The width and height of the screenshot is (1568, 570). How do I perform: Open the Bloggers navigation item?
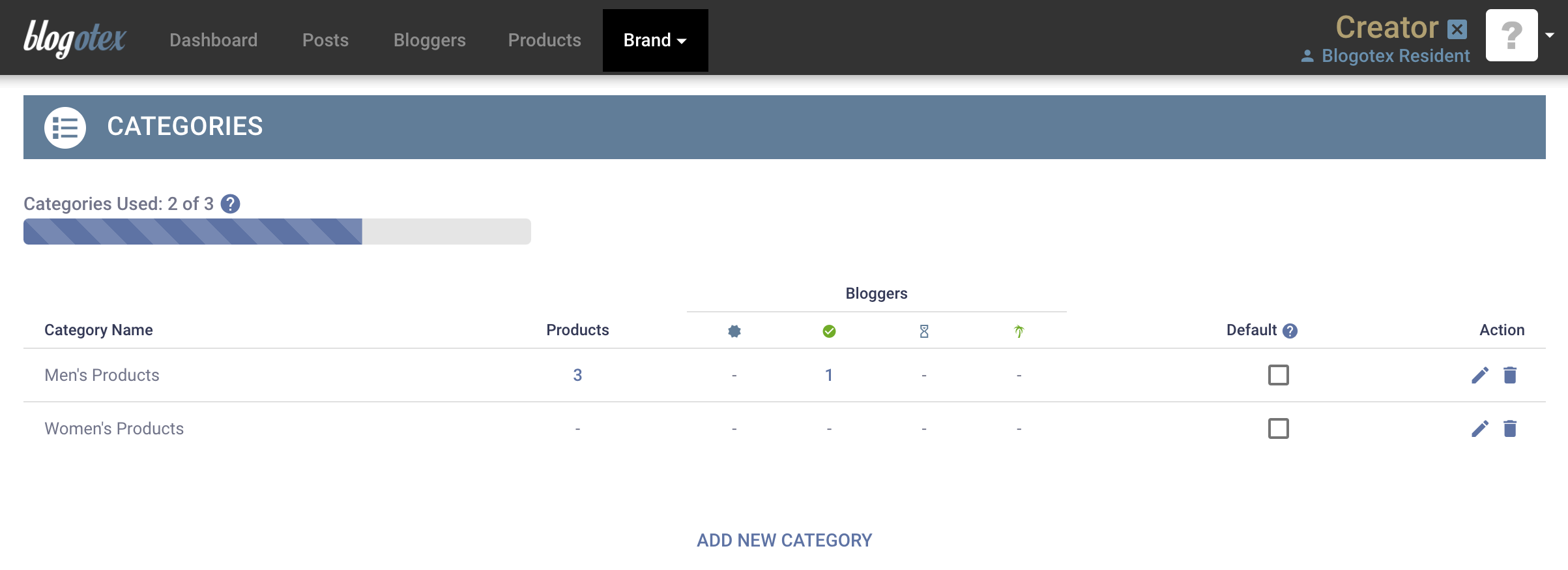(429, 40)
